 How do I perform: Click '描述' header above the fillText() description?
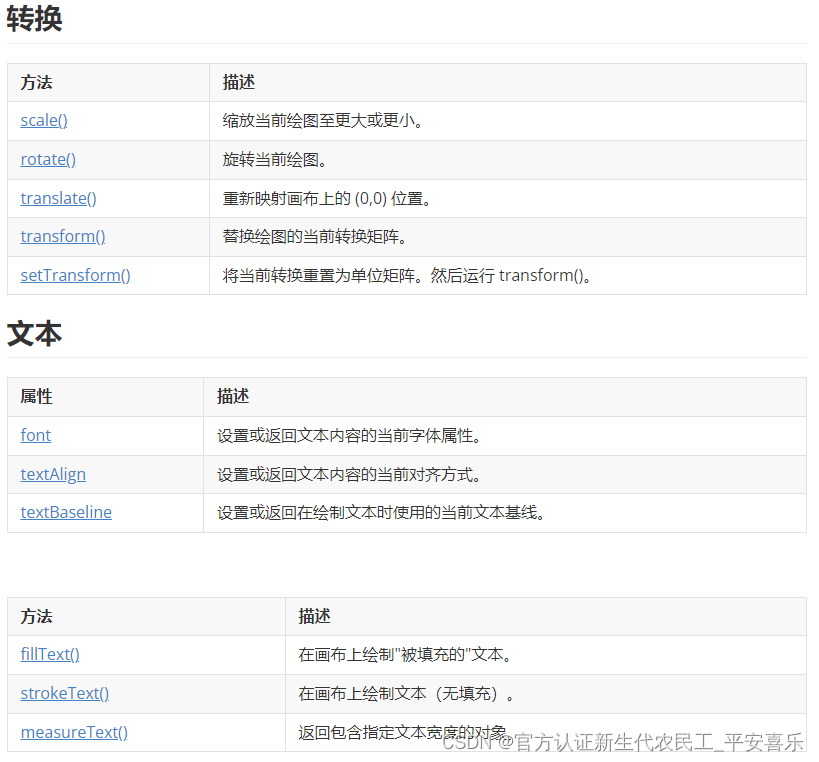click(314, 616)
